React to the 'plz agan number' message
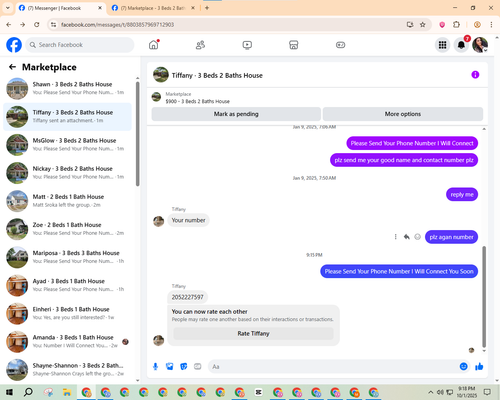 [417, 237]
